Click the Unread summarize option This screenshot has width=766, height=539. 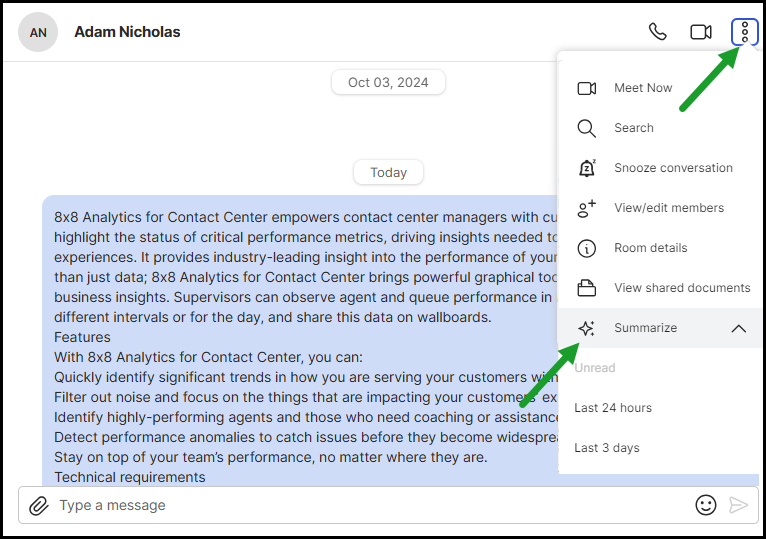coord(595,368)
